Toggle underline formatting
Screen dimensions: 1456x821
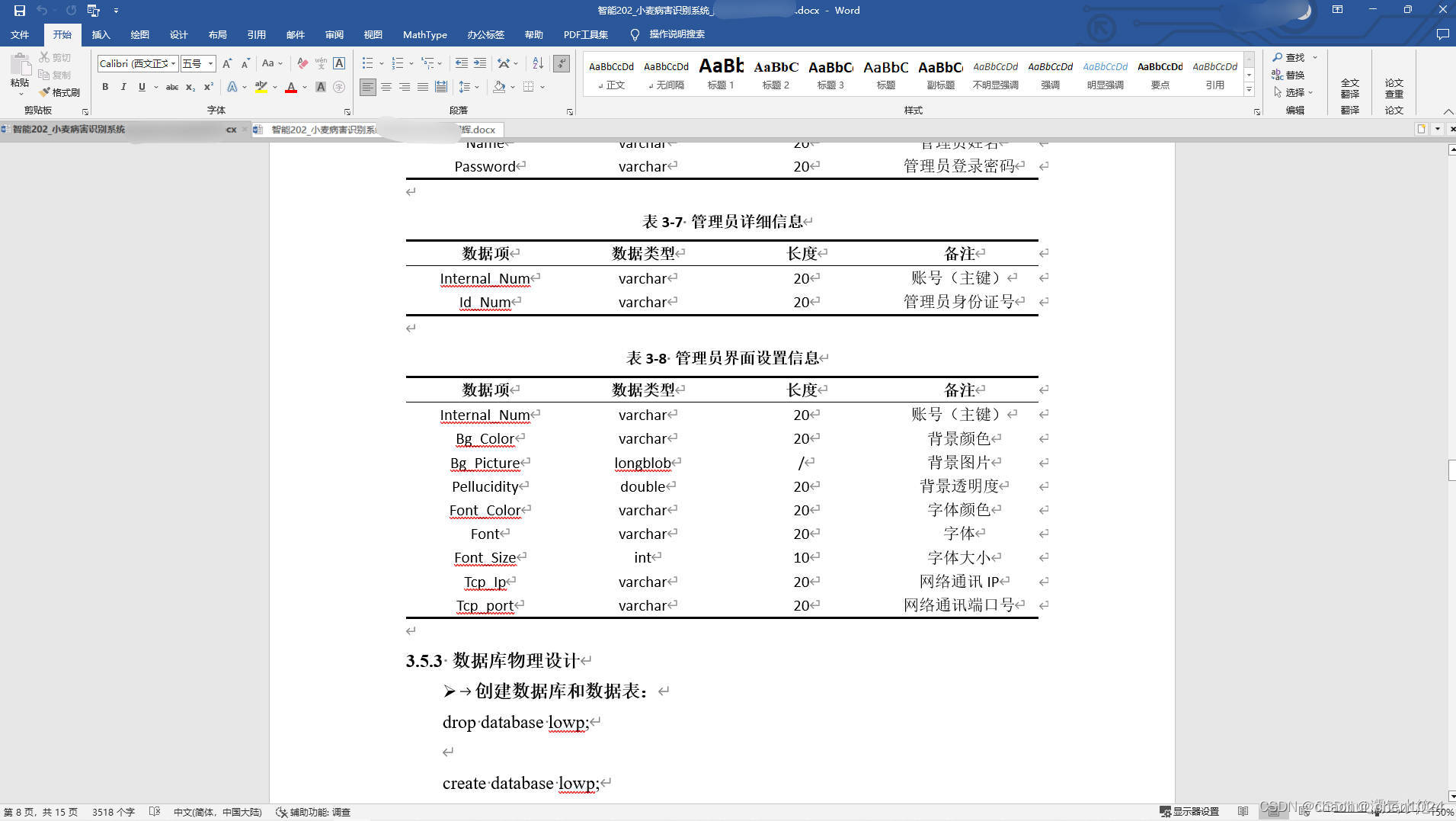[x=142, y=87]
